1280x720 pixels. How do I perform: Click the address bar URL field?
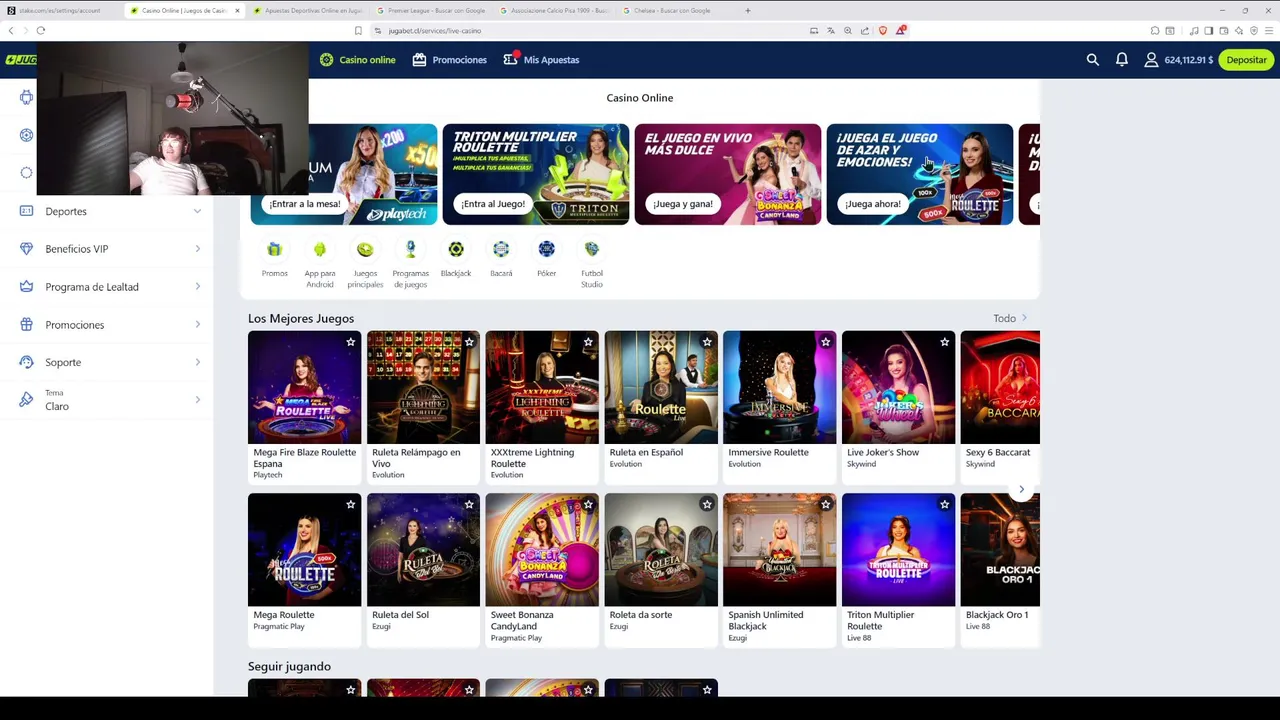click(590, 31)
